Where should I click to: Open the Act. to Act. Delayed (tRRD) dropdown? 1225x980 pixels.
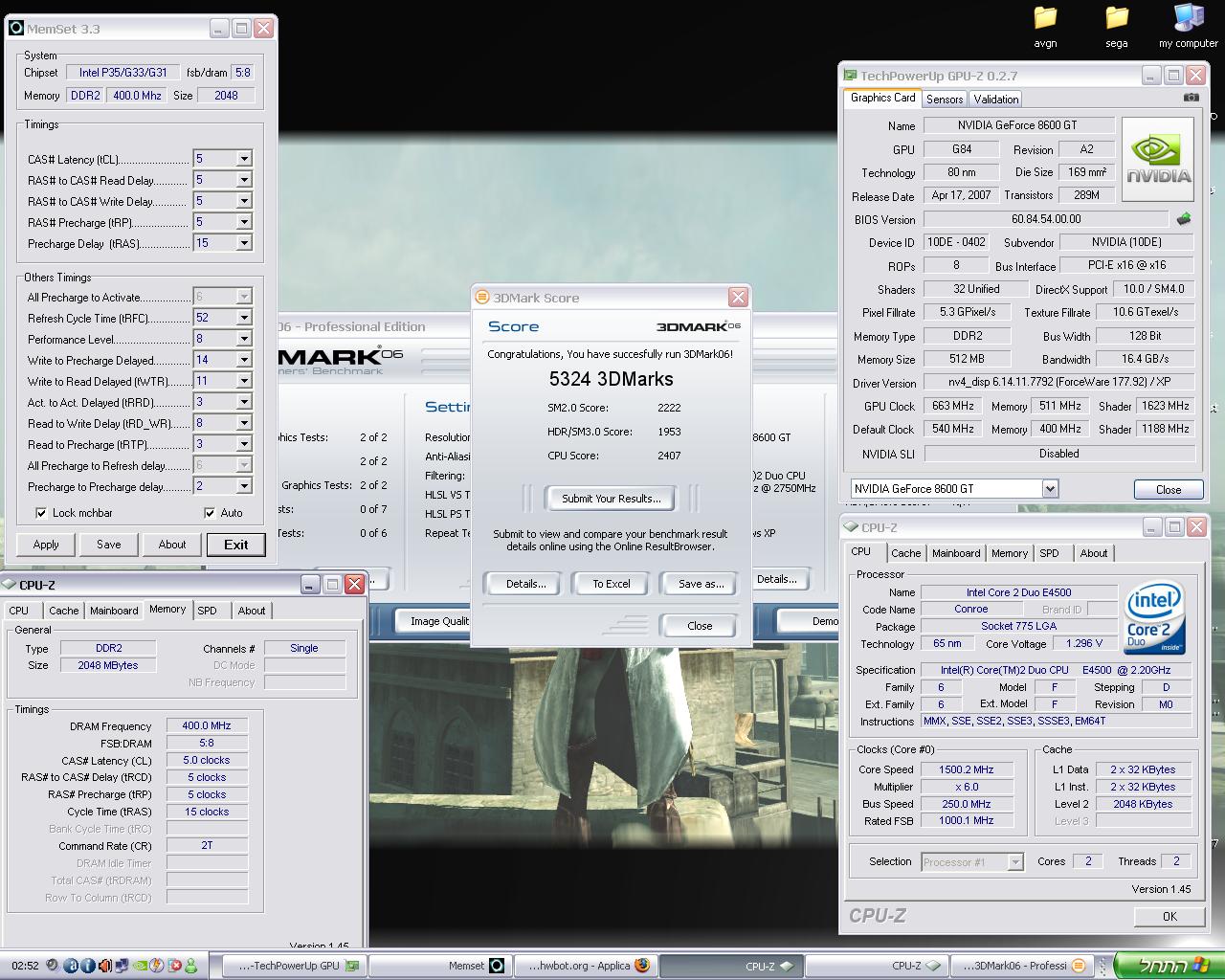244,402
